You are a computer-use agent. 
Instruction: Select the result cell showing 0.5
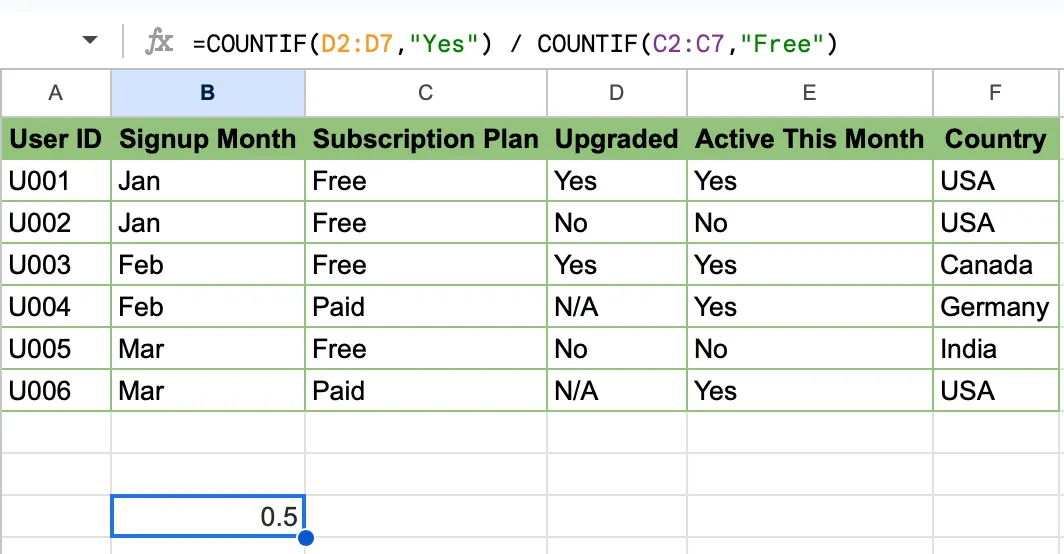(208, 516)
